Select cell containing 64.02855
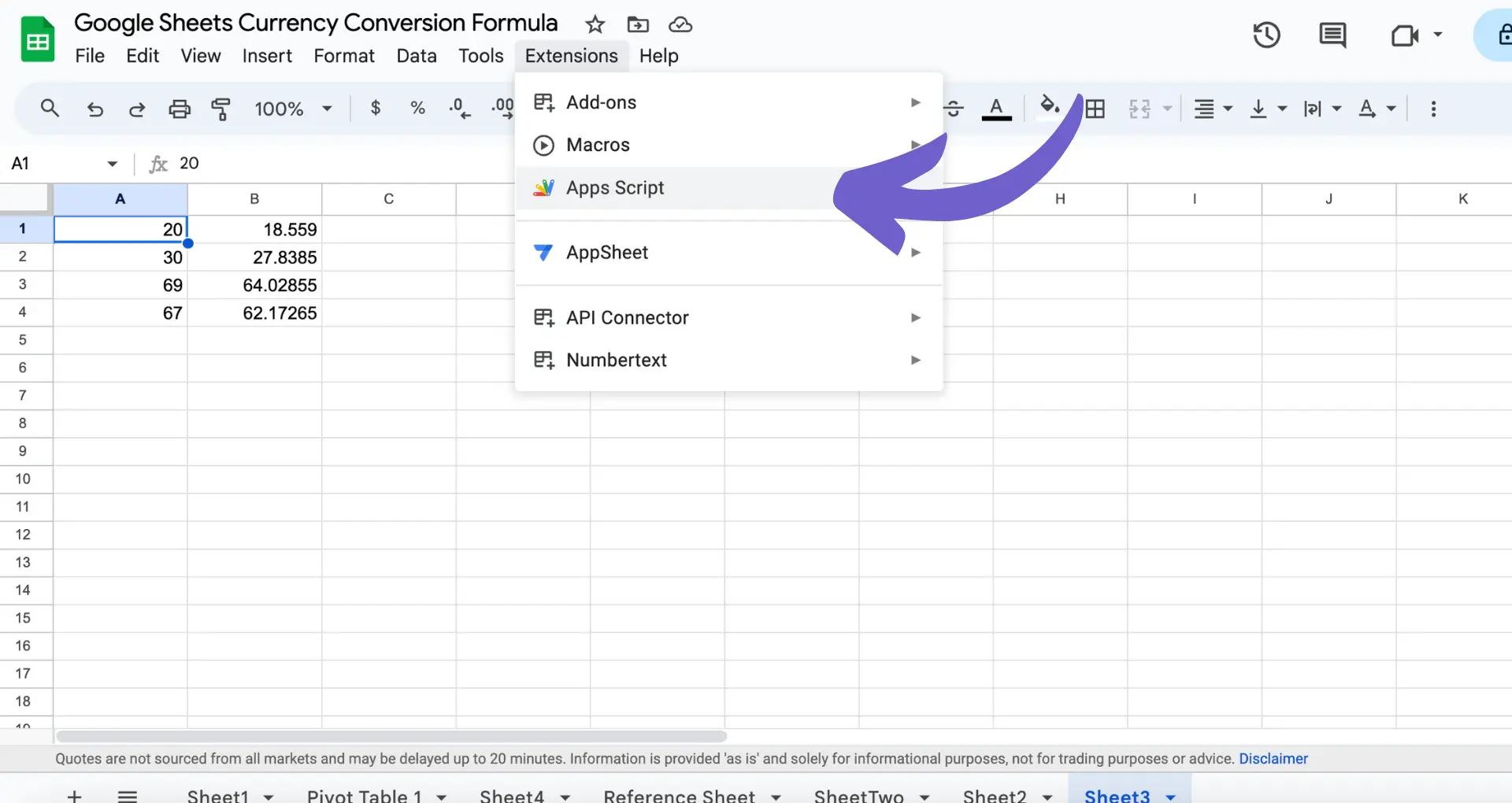 254,285
